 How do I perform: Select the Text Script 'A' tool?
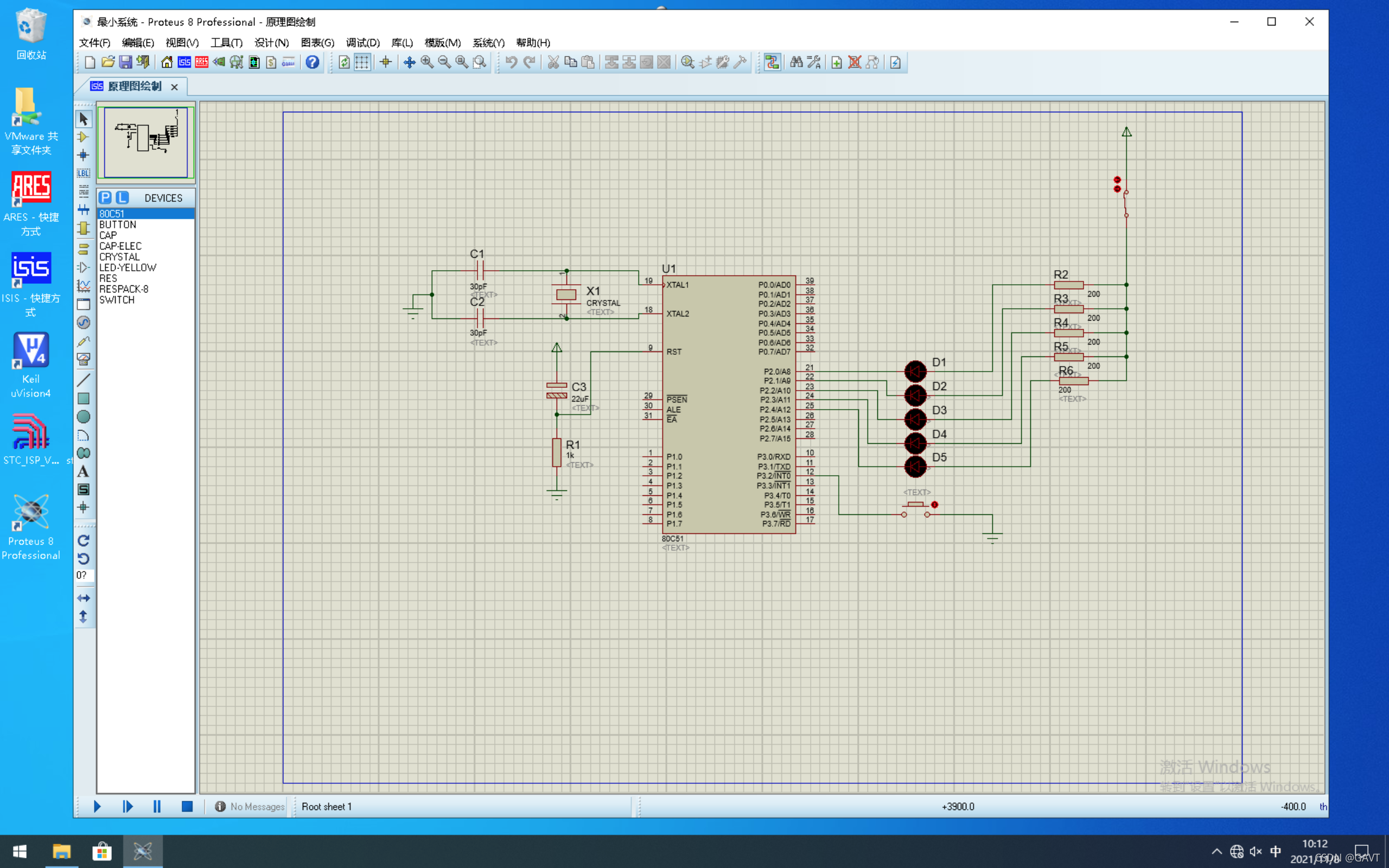click(x=84, y=471)
